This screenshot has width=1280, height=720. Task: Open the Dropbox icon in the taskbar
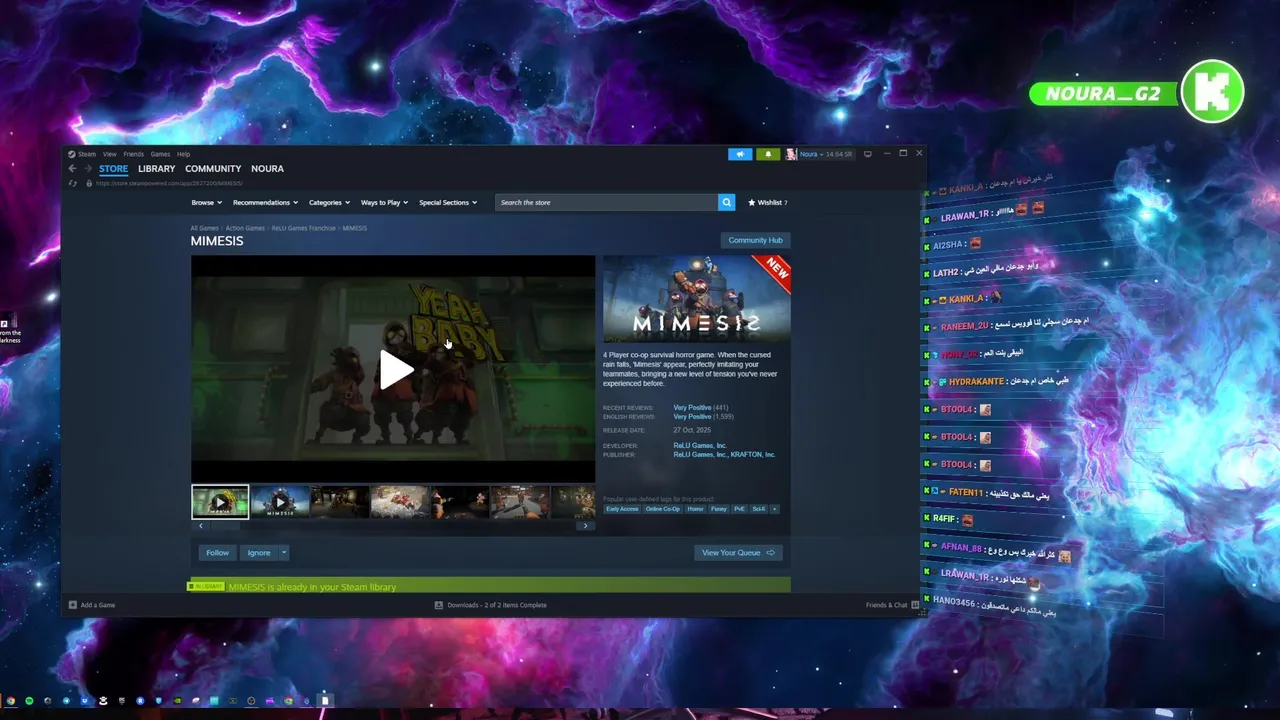pyautogui.click(x=84, y=701)
